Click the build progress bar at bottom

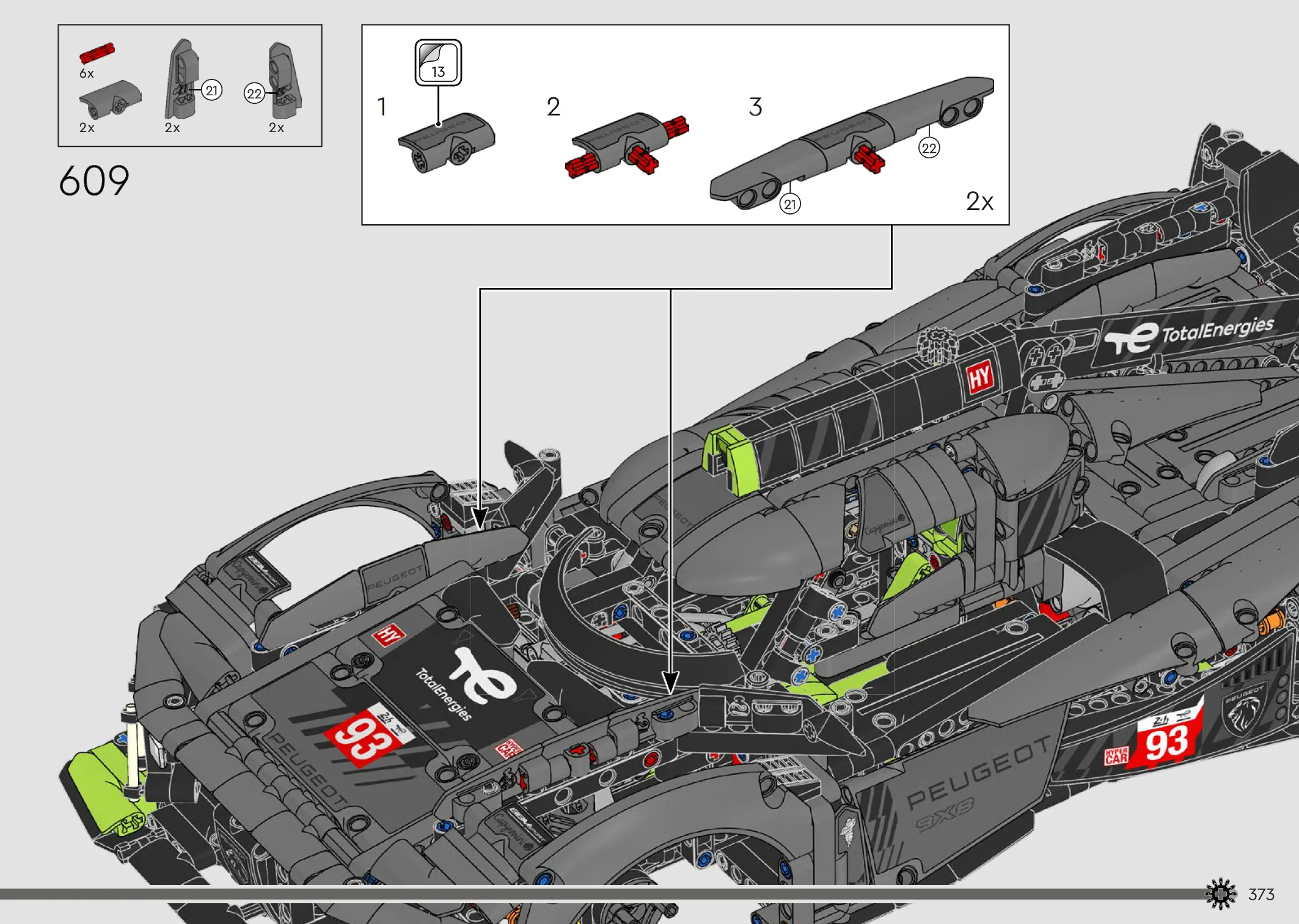pos(602,894)
